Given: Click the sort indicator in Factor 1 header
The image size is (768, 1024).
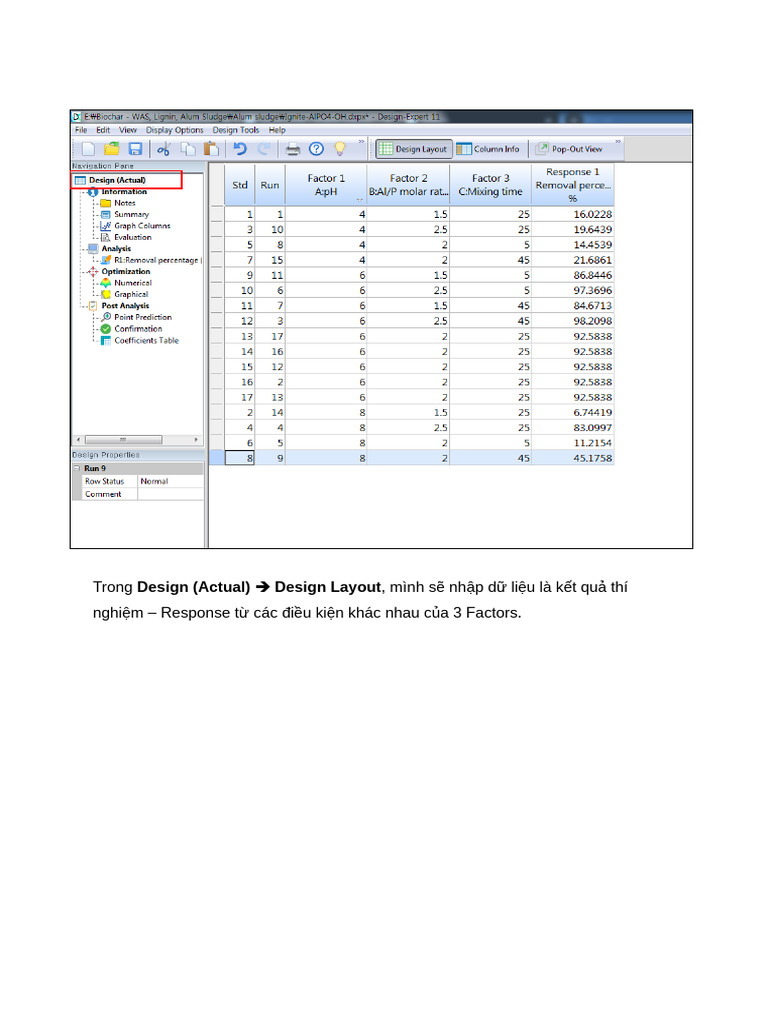Looking at the screenshot, I should (359, 199).
